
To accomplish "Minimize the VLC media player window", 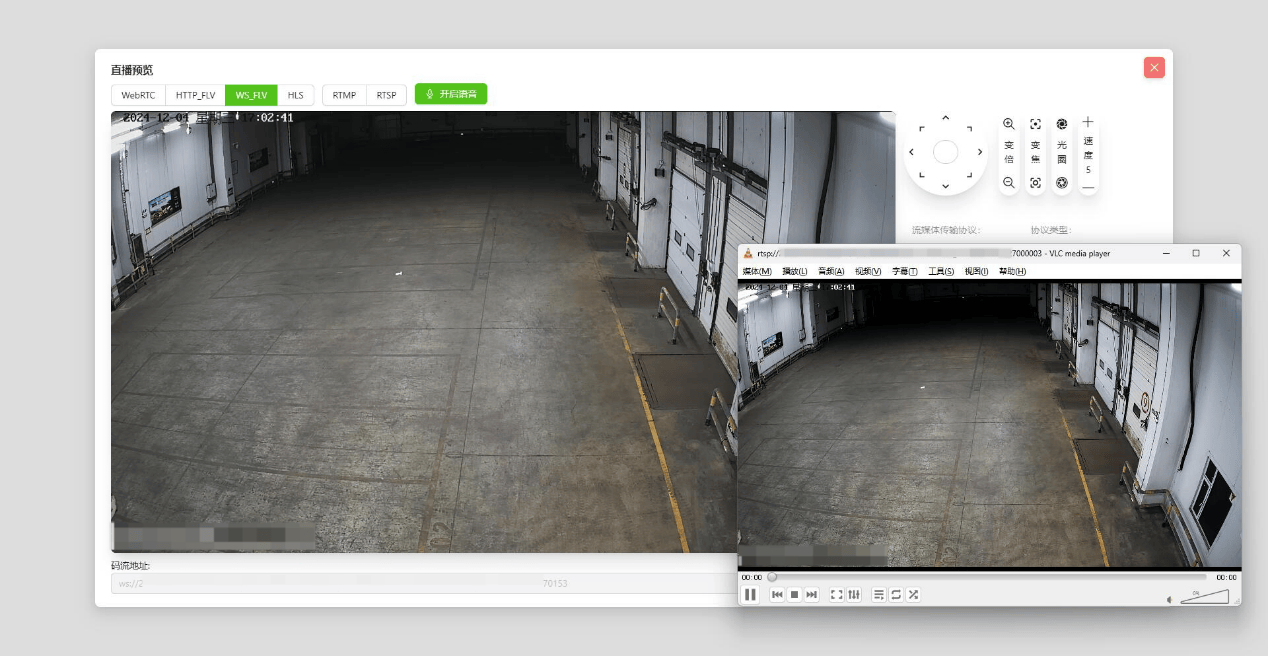I will coord(1166,253).
